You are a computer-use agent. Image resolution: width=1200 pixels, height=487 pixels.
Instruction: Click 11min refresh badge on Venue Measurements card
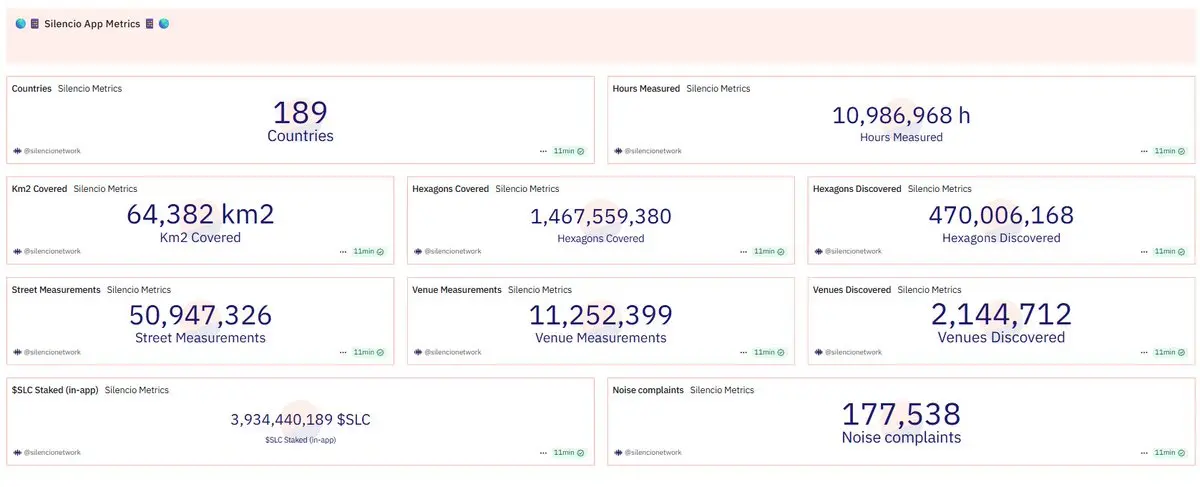(769, 352)
